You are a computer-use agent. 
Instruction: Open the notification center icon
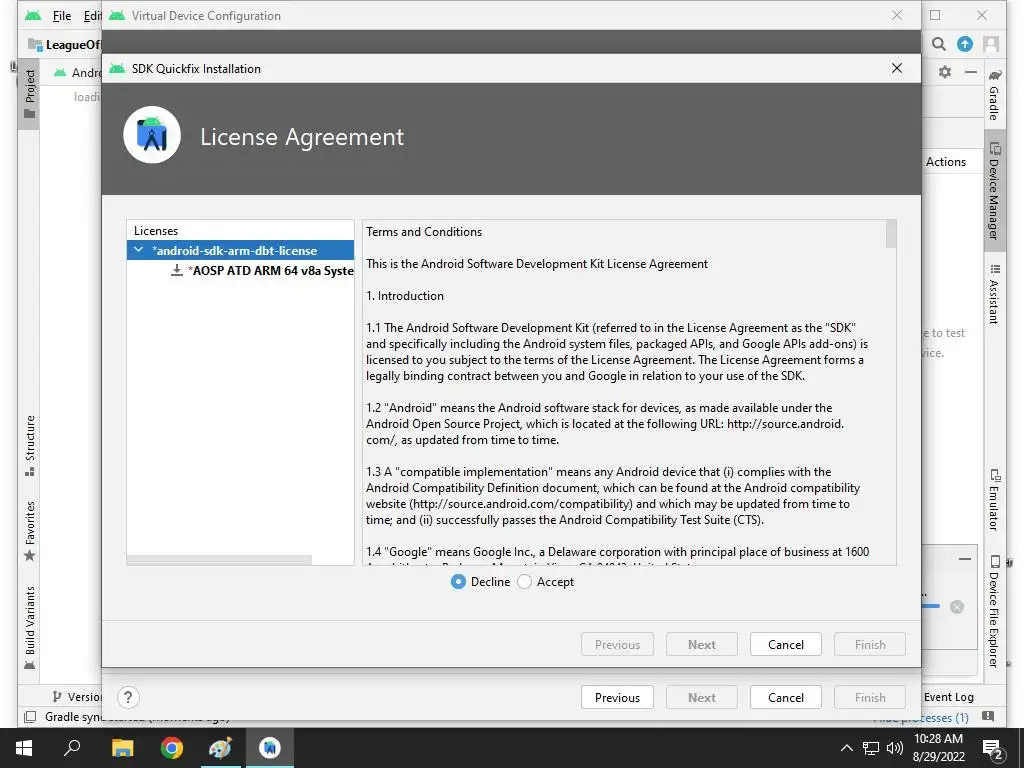tap(993, 748)
